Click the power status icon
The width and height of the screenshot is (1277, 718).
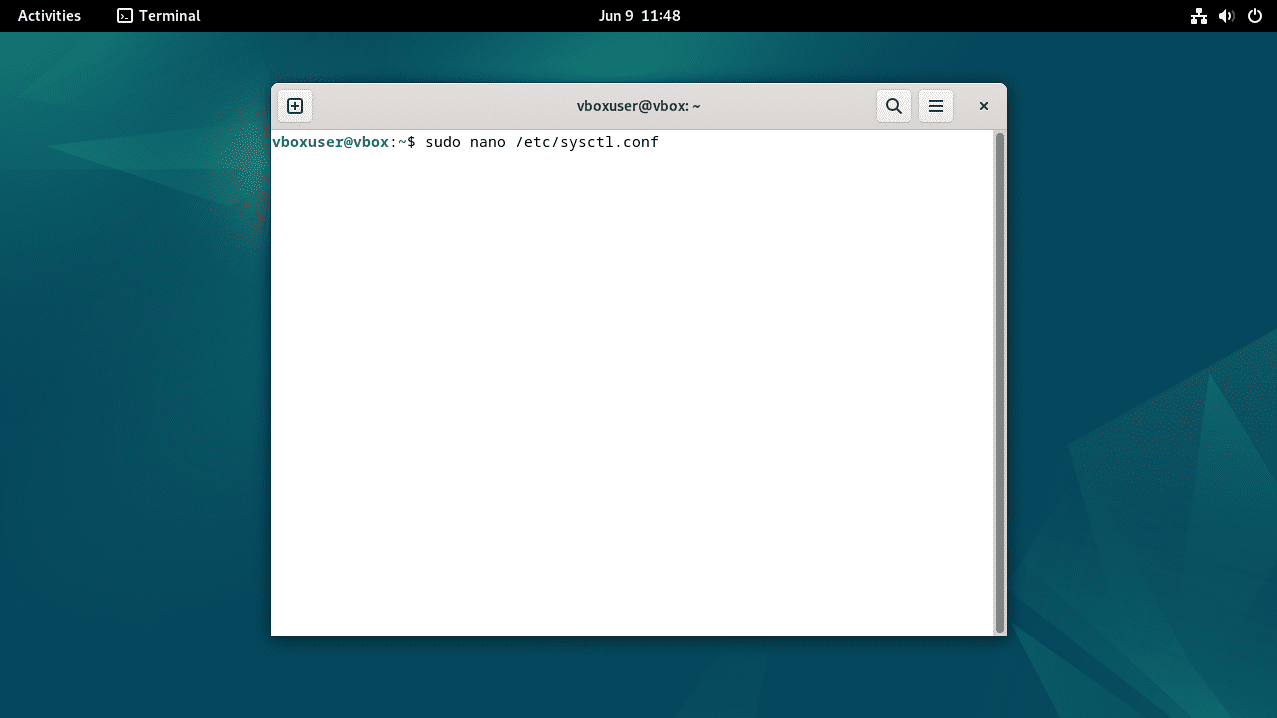(x=1255, y=15)
